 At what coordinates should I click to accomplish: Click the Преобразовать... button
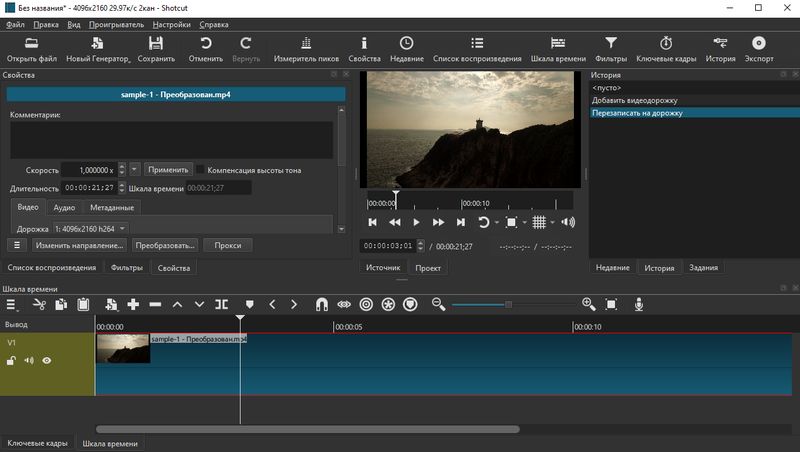[x=165, y=245]
